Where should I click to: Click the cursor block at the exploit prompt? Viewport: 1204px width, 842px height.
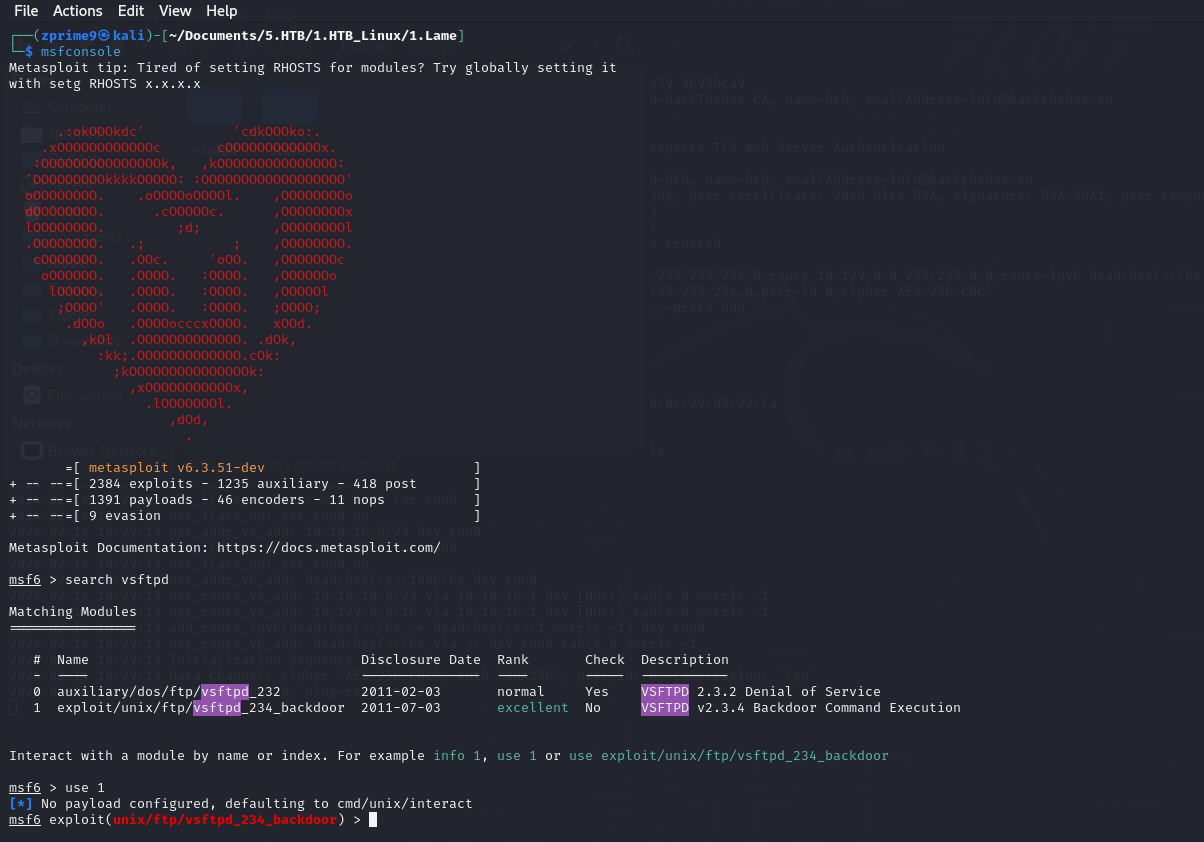[373, 820]
